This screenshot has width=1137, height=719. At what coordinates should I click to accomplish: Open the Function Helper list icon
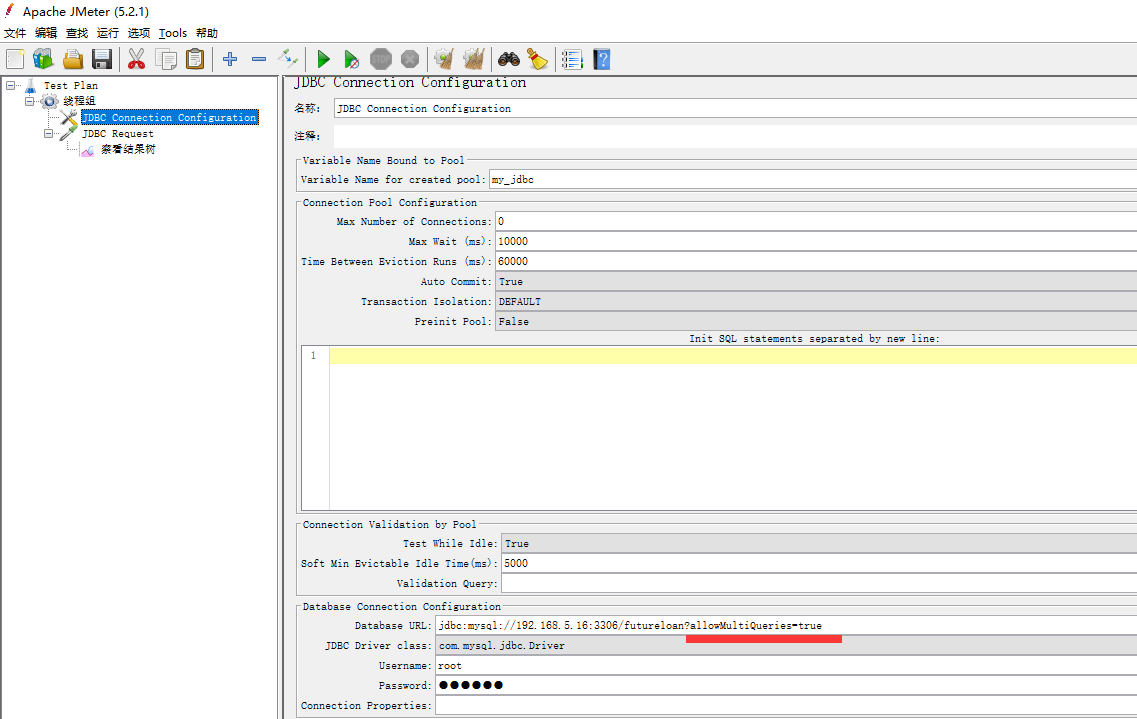pos(571,60)
